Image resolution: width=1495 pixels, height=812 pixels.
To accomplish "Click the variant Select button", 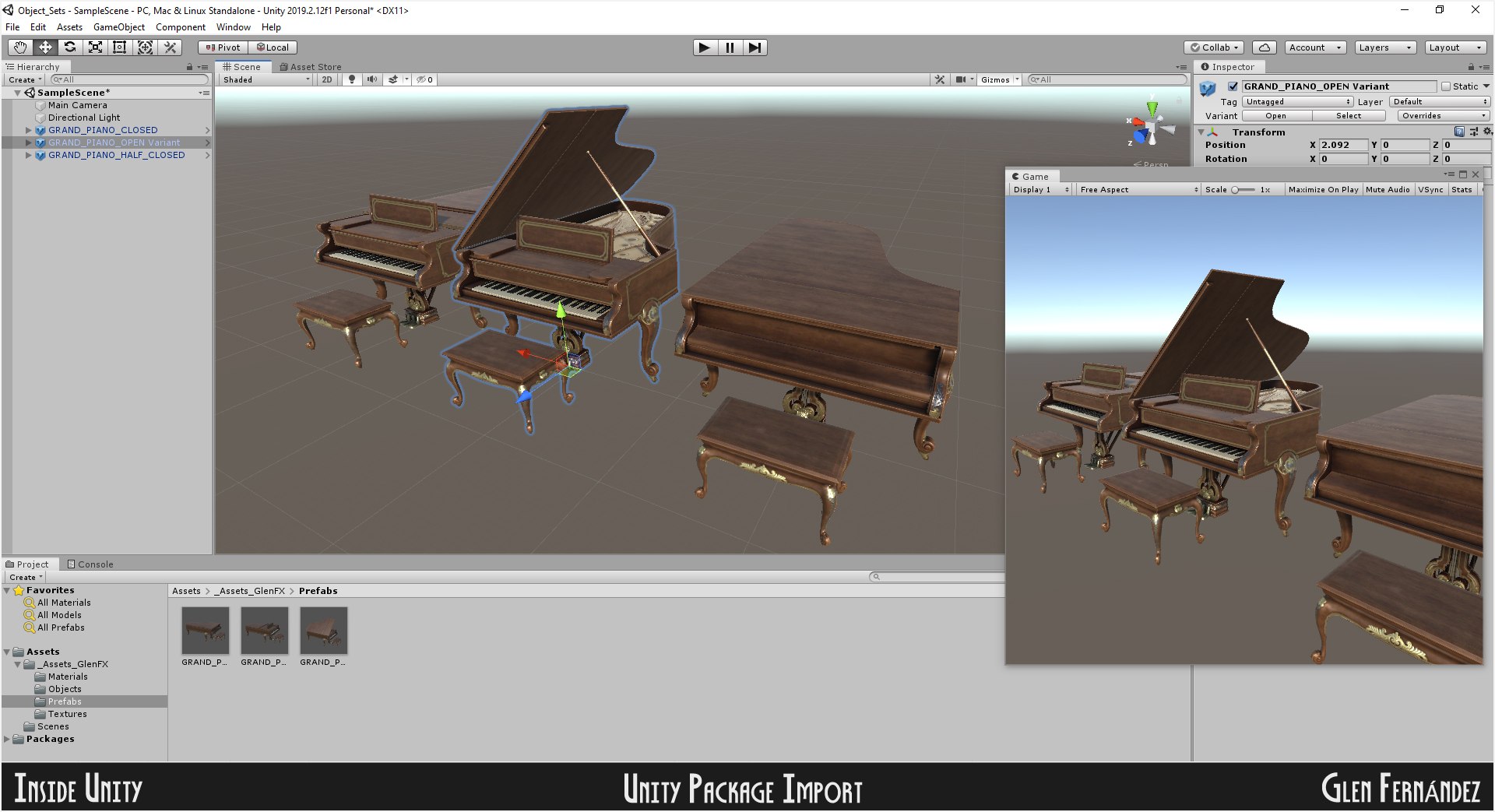I will click(x=1349, y=116).
